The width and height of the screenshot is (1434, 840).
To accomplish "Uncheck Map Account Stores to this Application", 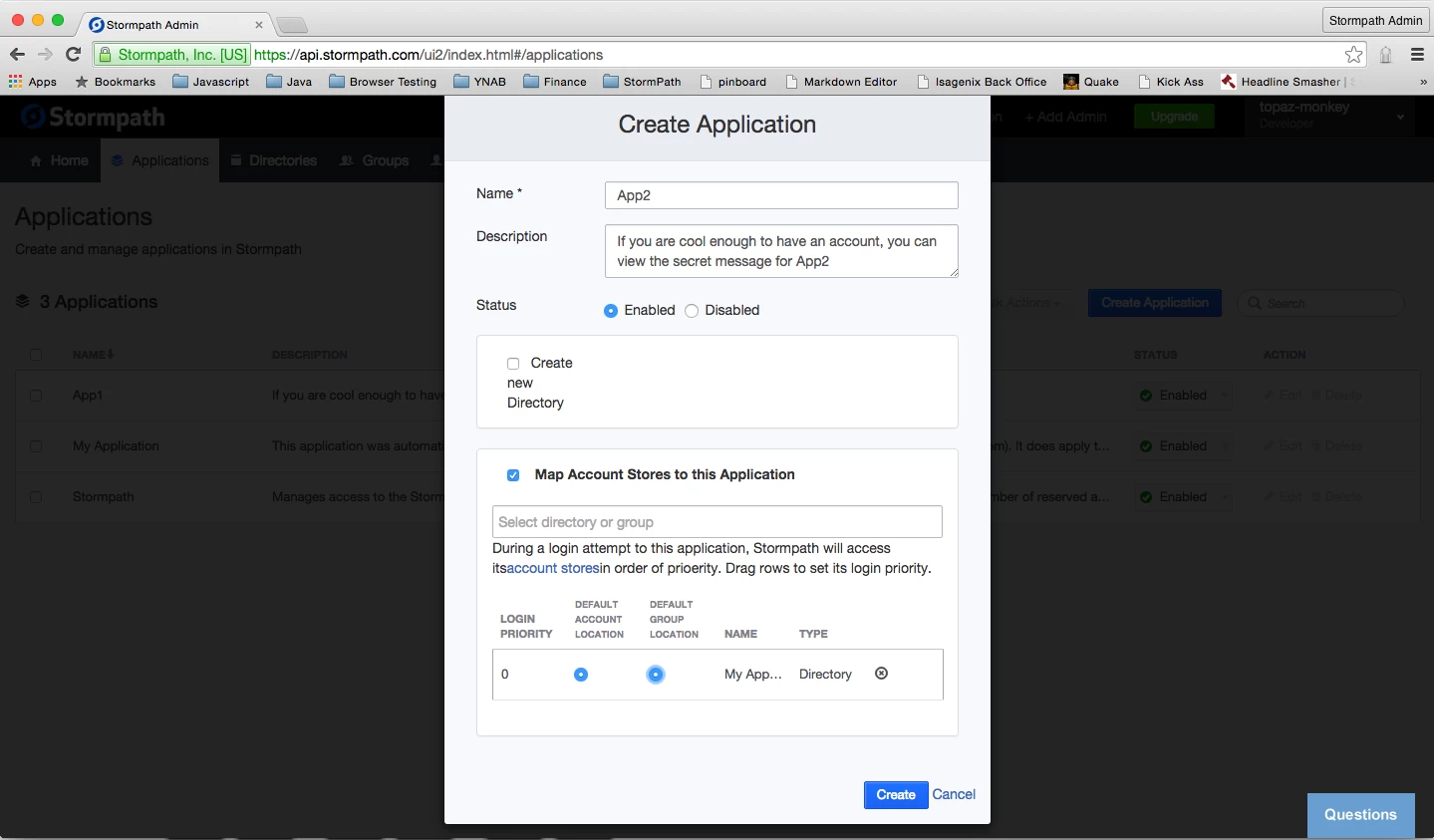I will tap(513, 475).
